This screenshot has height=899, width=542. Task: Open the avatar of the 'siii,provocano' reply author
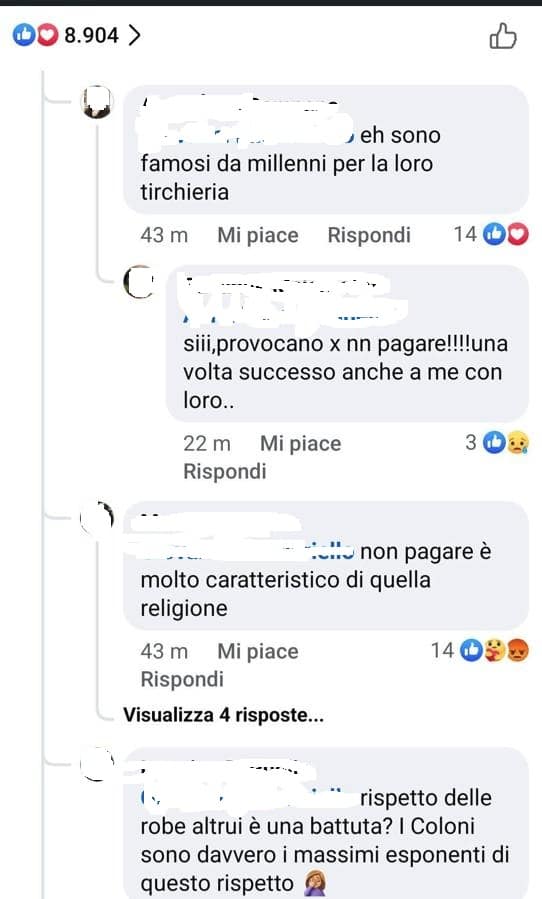pos(139,282)
